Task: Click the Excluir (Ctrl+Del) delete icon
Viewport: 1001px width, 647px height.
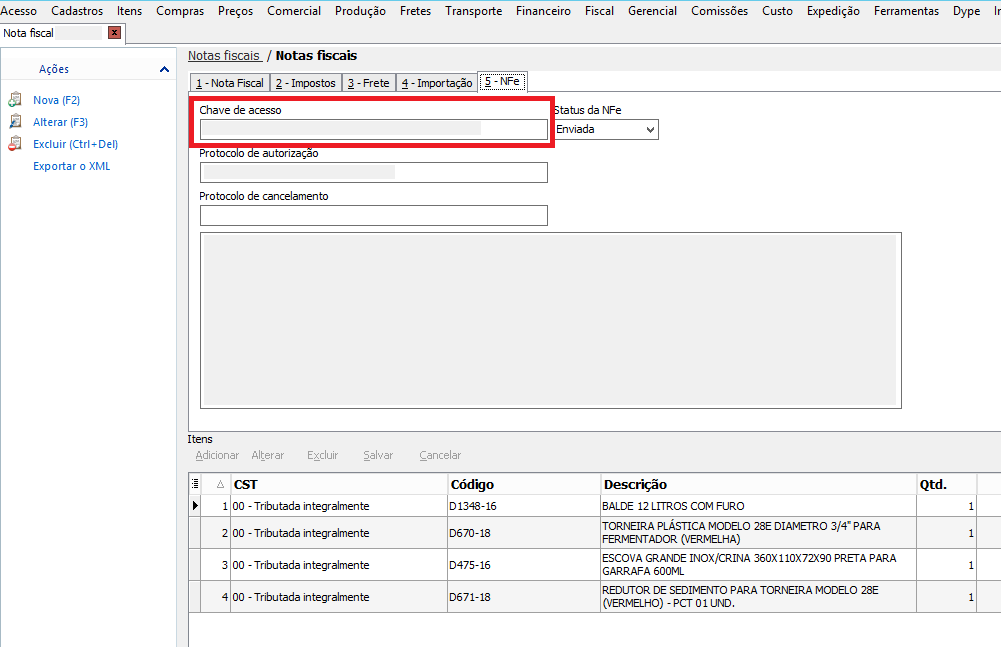Action: tap(15, 144)
